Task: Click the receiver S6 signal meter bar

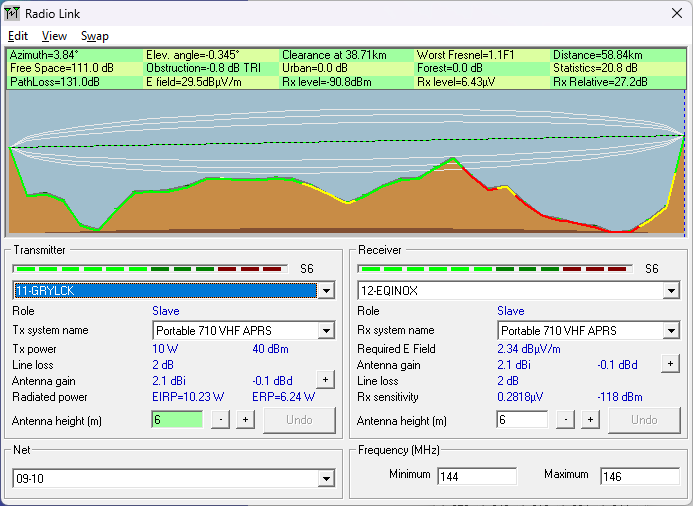Action: tap(495, 269)
